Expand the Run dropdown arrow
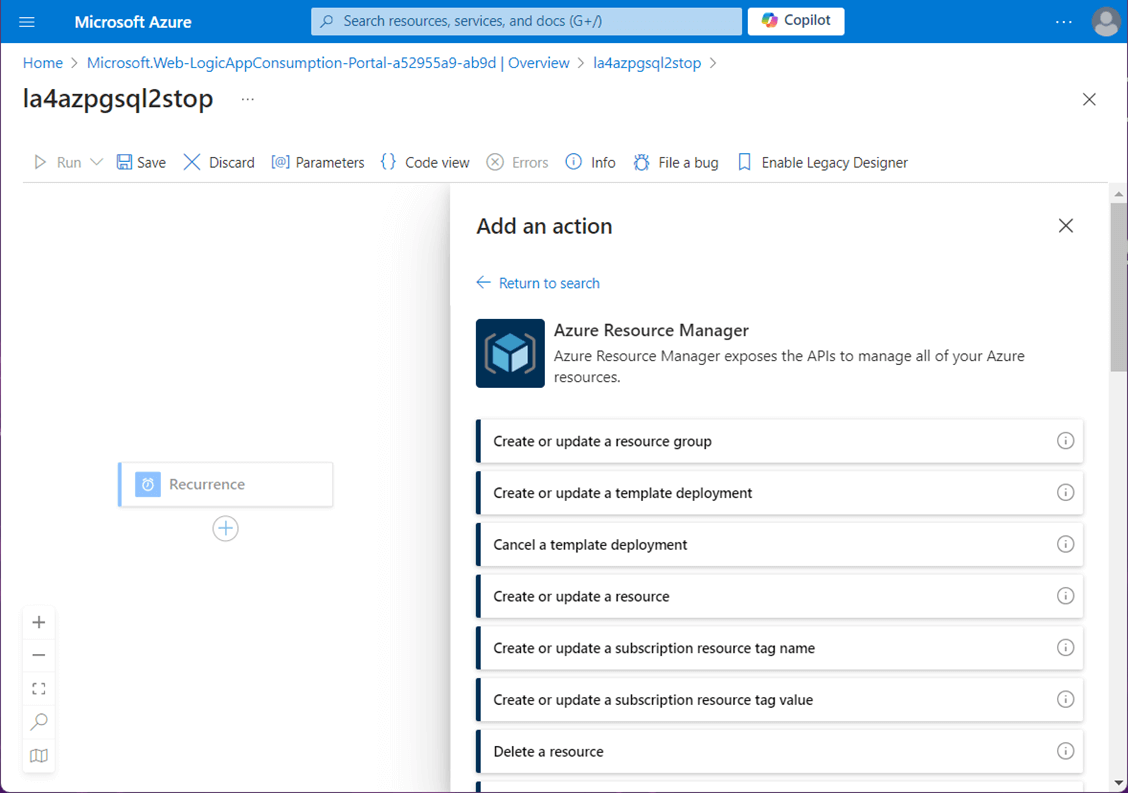Screen dimensions: 1128x793 97,162
